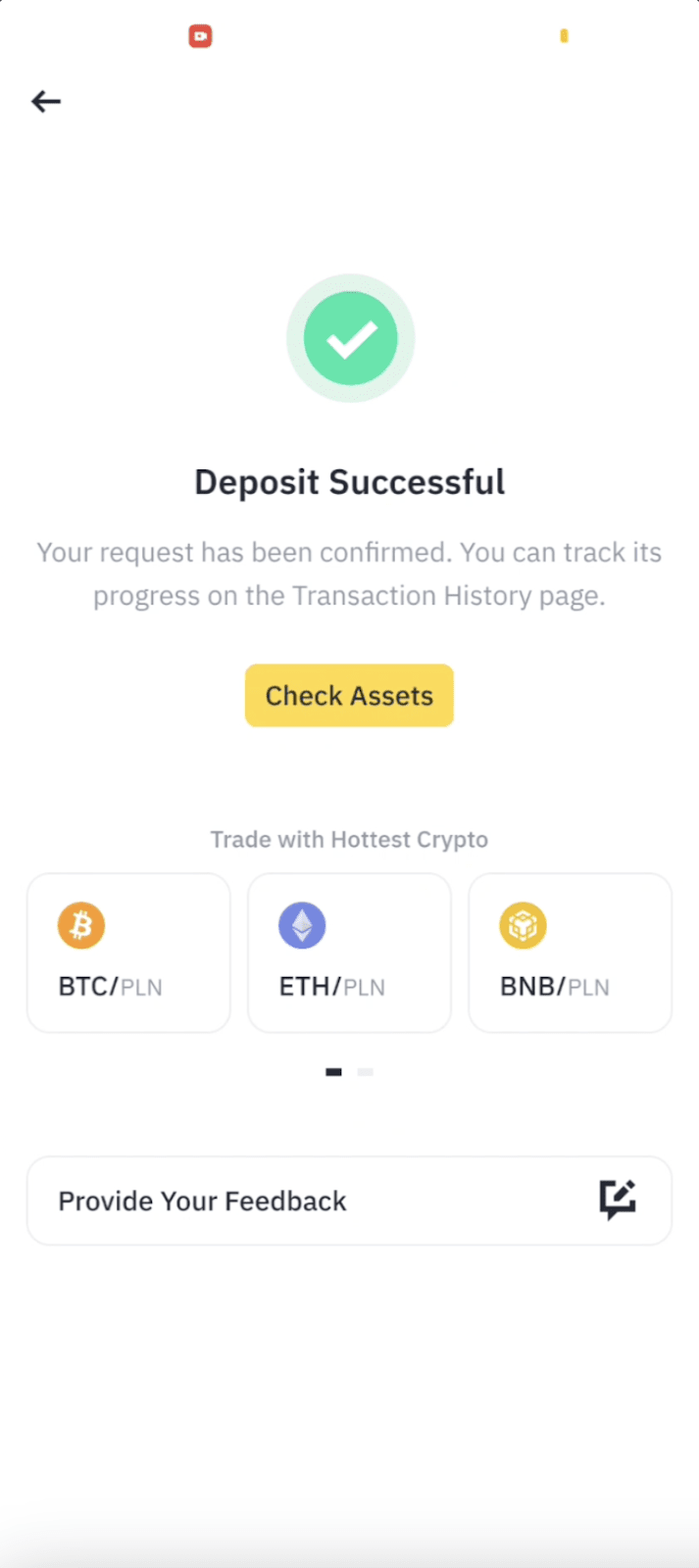The width and height of the screenshot is (699, 1568).
Task: Open the BNB/PLN trading pair
Action: (571, 953)
